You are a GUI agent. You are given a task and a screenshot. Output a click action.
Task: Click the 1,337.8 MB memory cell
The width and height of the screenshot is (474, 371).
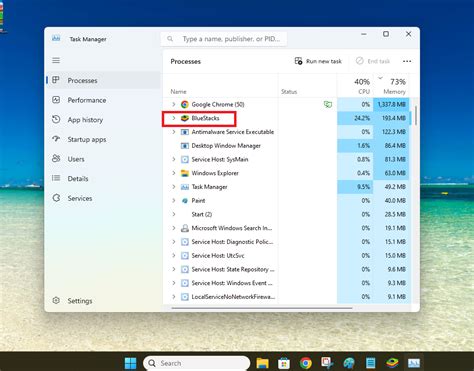tap(391, 105)
